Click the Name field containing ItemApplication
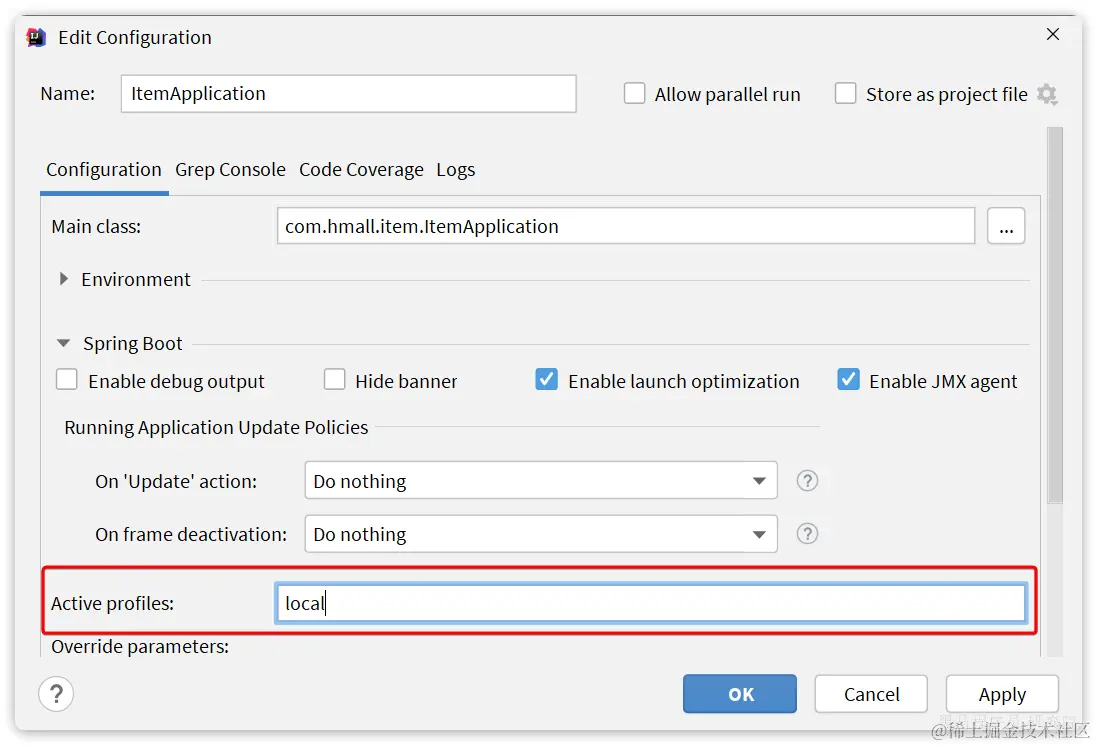 (348, 94)
